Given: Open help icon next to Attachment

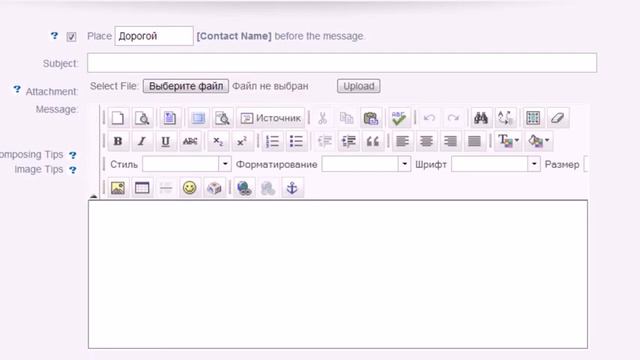Looking at the screenshot, I should [x=17, y=89].
